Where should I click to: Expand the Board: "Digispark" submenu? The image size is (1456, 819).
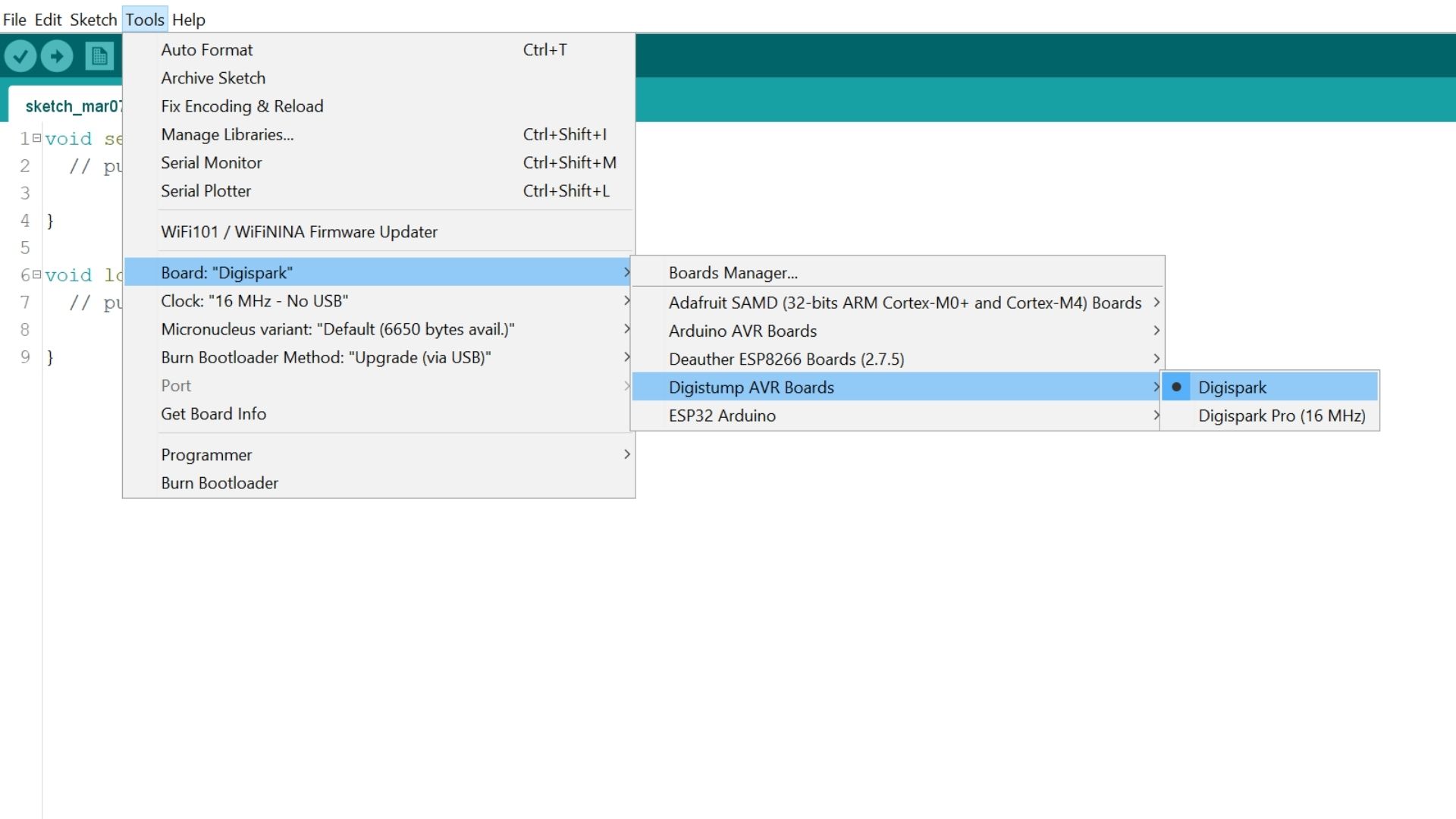pyautogui.click(x=378, y=272)
